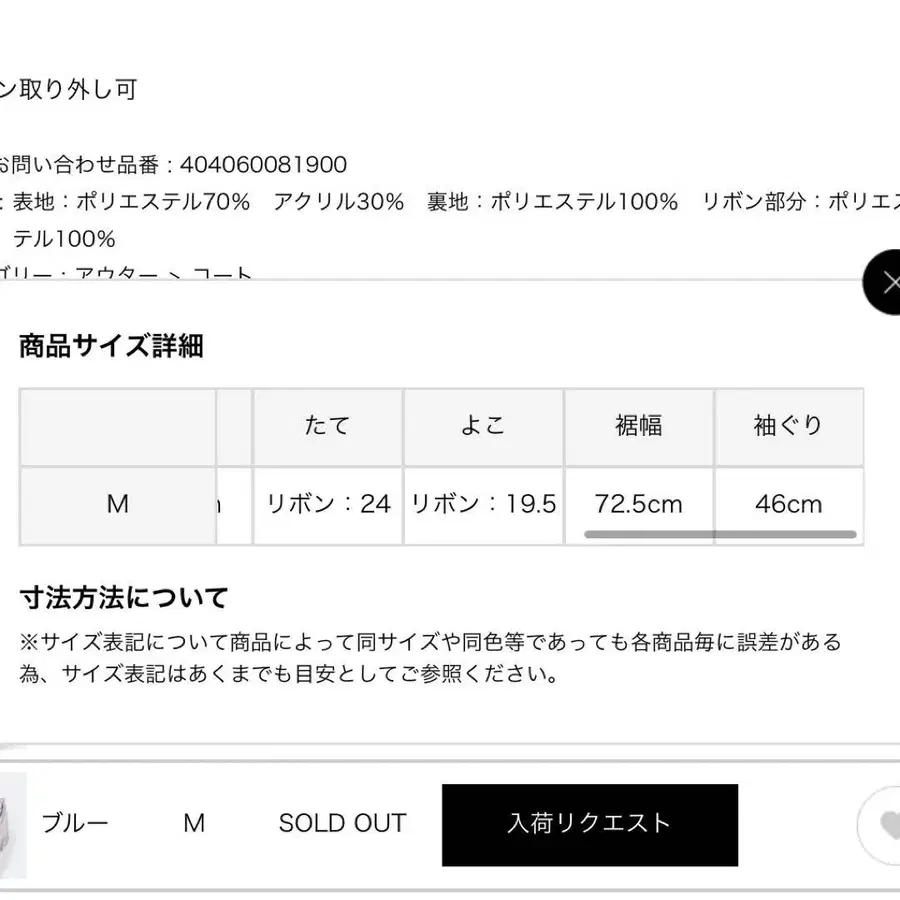The height and width of the screenshot is (900, 900).
Task: Select the ブルー color label
Action: coord(74,824)
